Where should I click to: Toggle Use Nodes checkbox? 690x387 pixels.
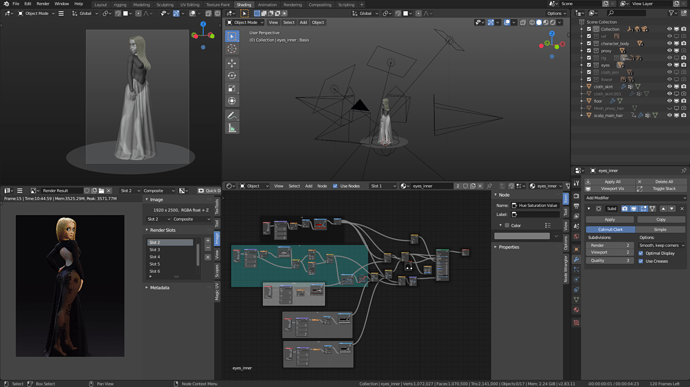(x=335, y=186)
